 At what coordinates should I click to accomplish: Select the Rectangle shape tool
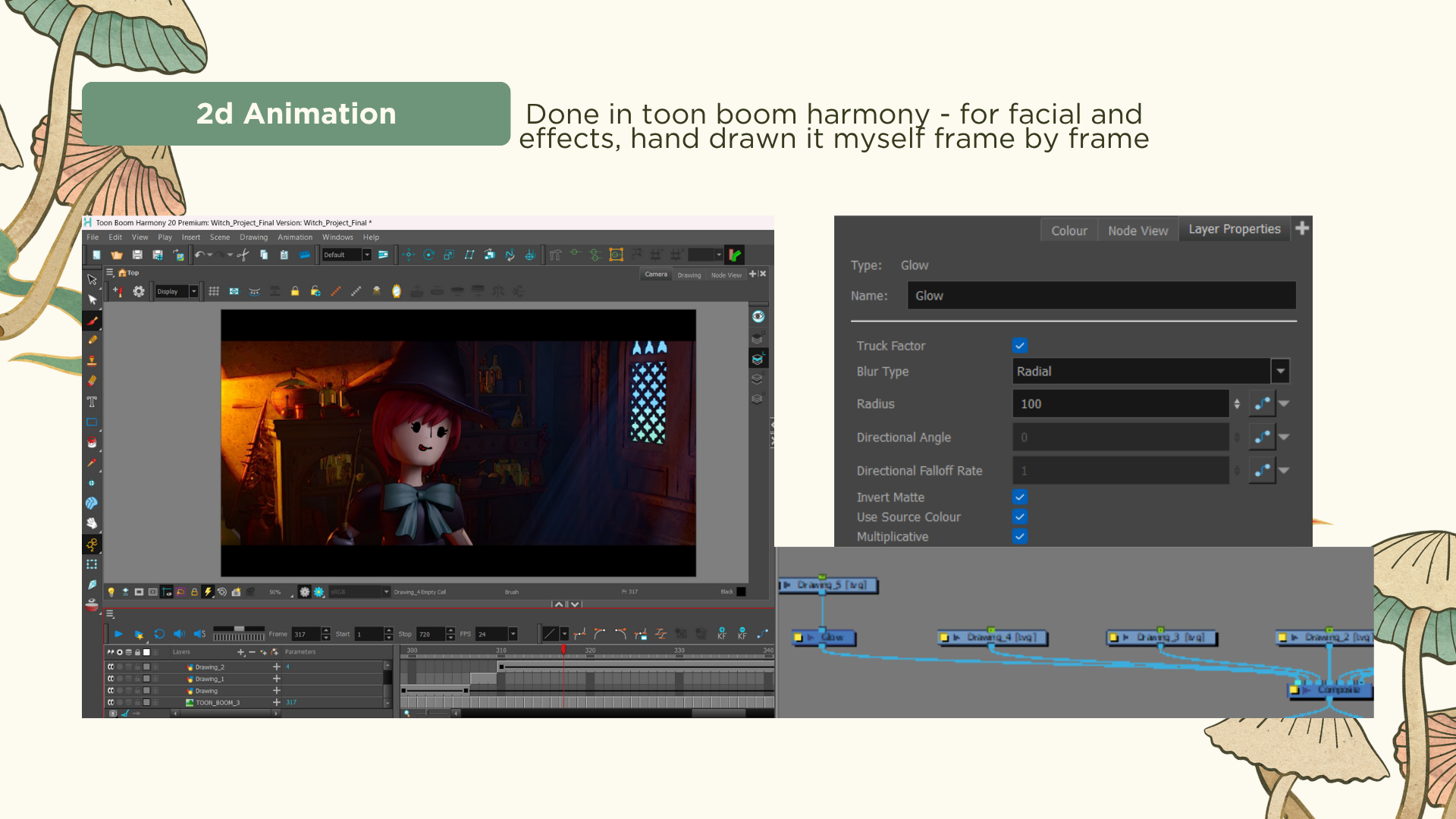(x=92, y=422)
